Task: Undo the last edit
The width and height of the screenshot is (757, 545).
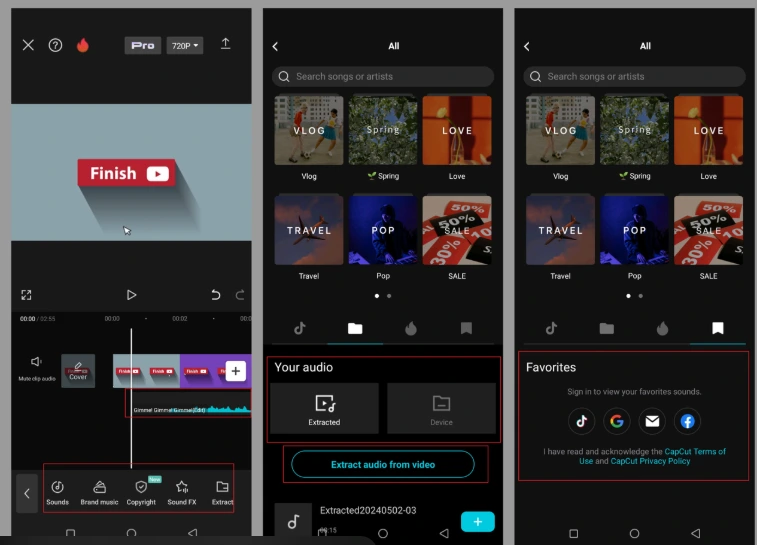Action: 216,294
